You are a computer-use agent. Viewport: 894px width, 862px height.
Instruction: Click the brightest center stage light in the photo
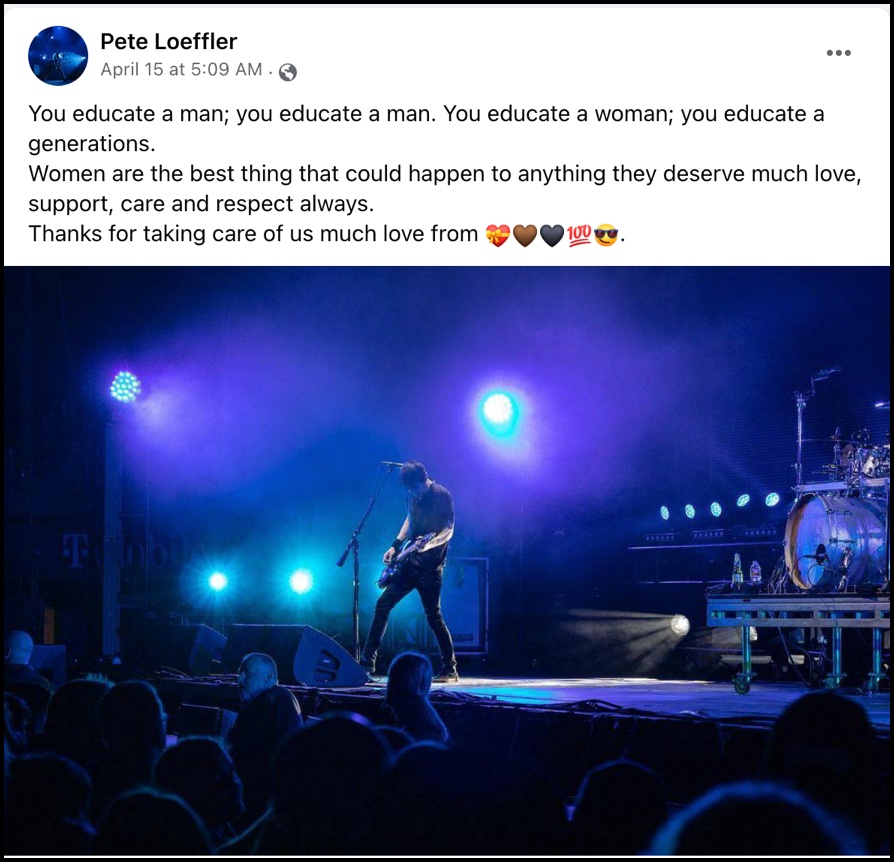(499, 410)
